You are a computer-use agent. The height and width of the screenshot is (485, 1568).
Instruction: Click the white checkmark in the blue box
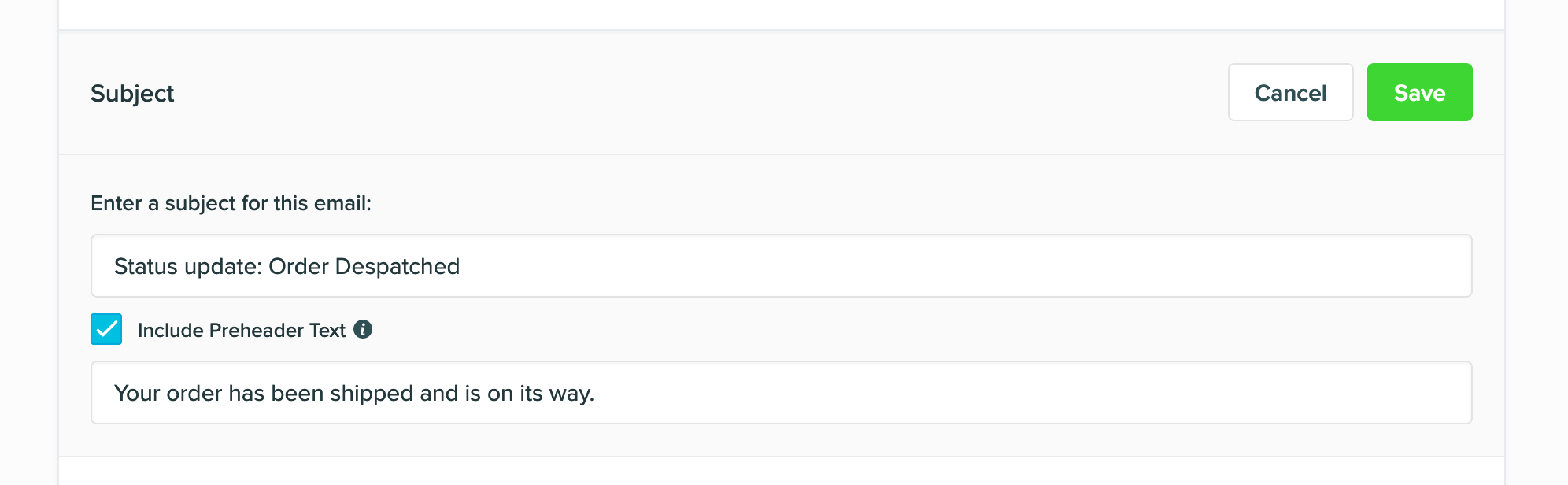pos(106,329)
